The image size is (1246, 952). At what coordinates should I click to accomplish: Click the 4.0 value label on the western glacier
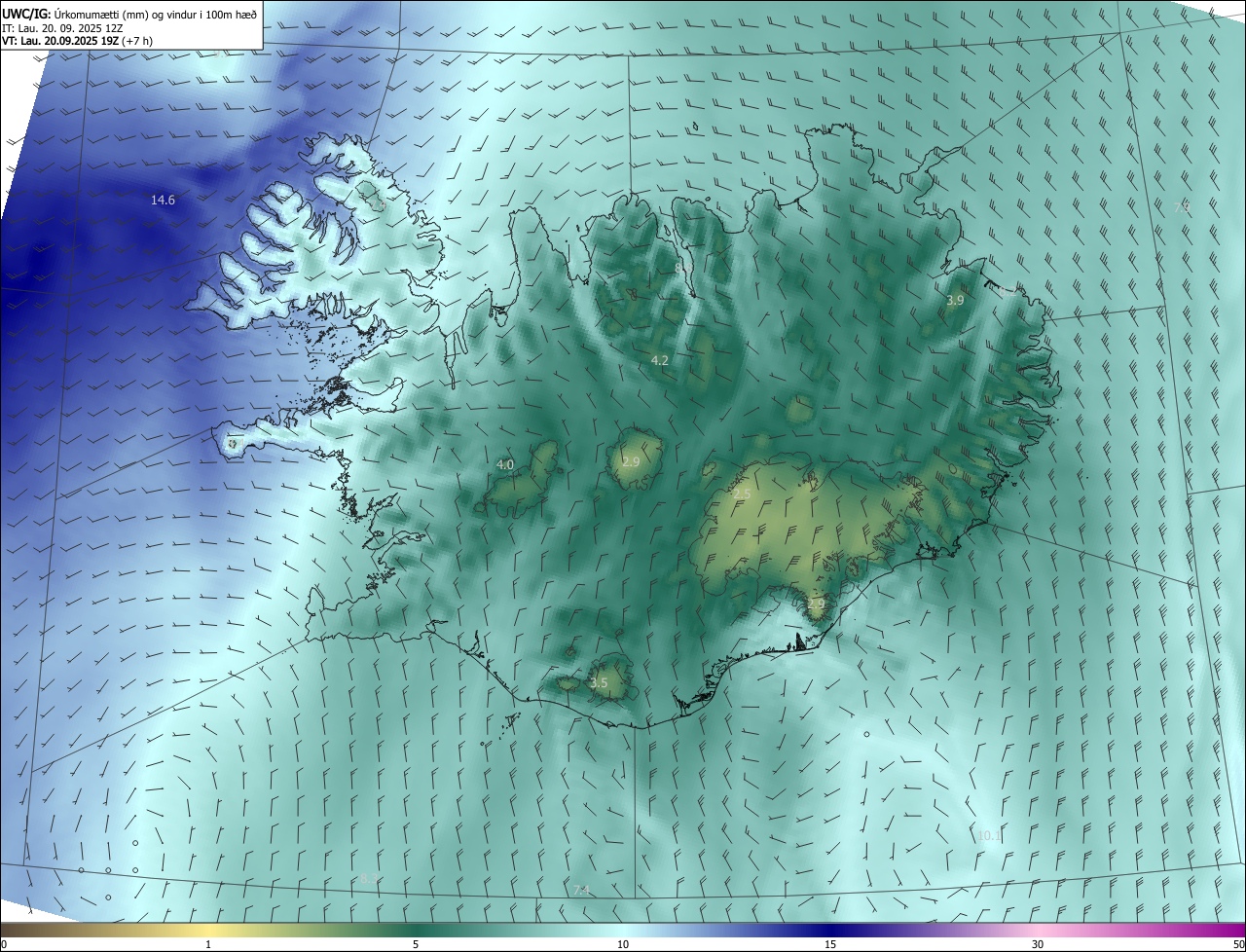point(504,465)
